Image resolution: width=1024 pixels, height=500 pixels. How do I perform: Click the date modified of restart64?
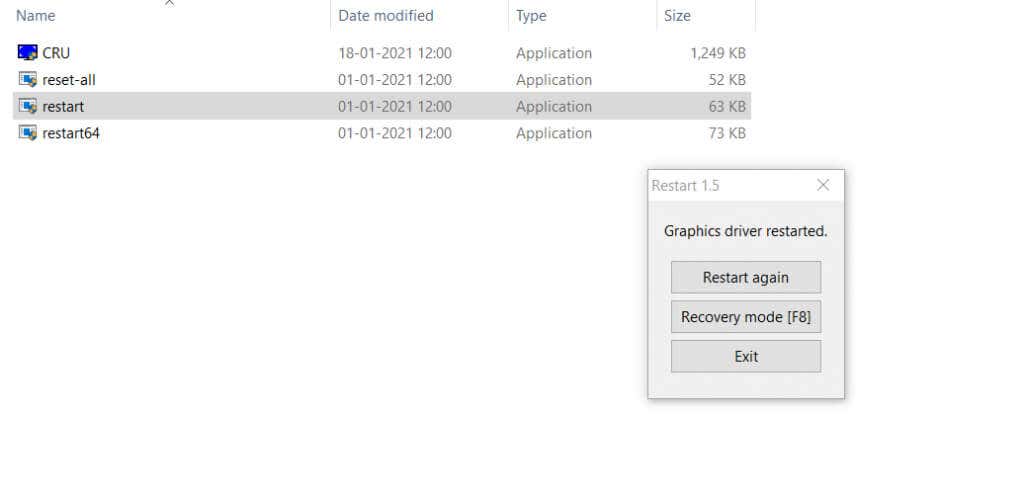click(394, 133)
